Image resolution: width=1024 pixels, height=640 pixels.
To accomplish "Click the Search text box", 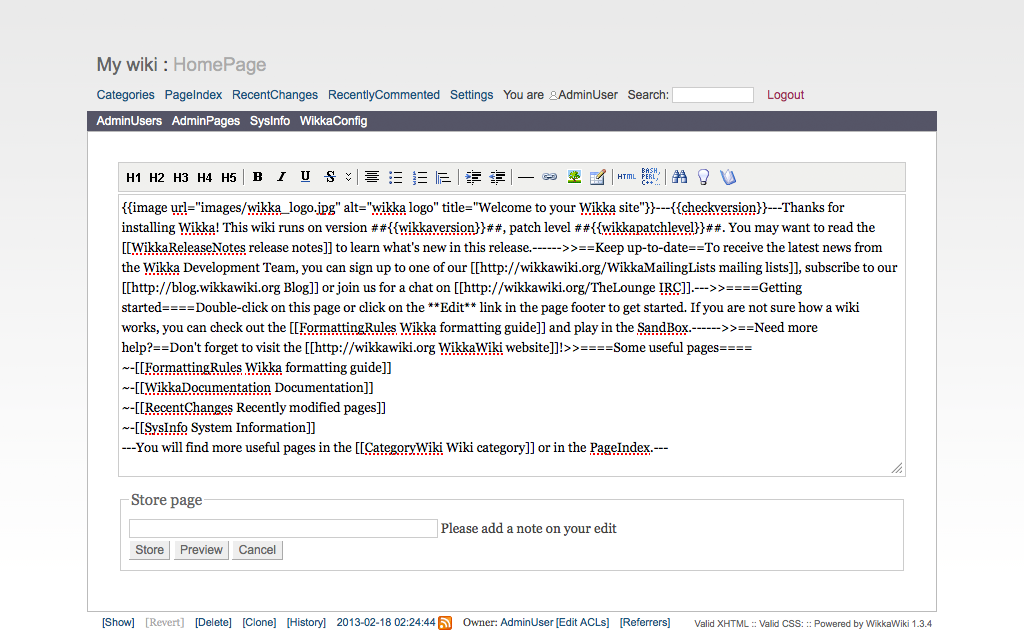I will click(x=712, y=95).
